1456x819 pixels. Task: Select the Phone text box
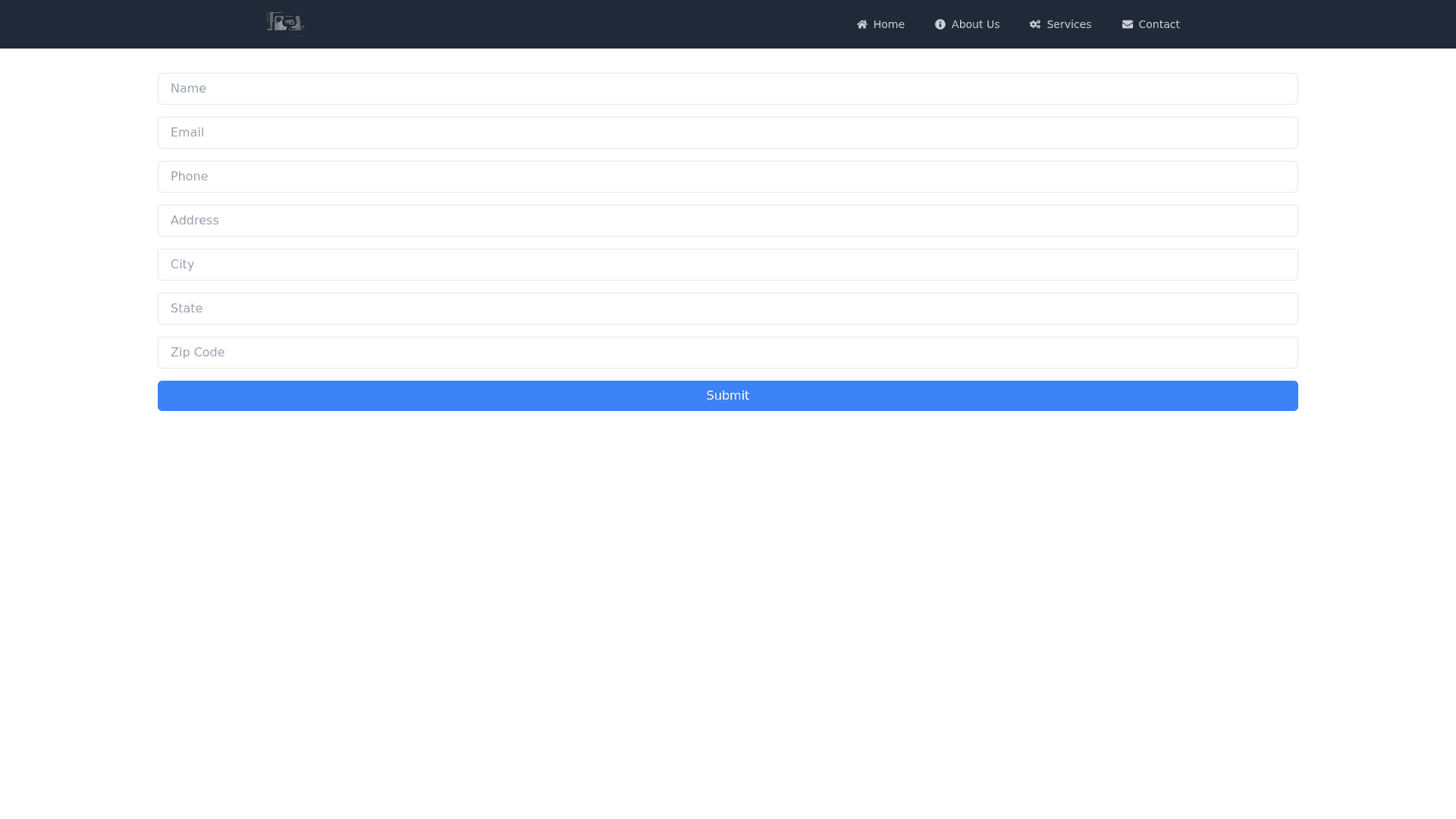point(728,177)
